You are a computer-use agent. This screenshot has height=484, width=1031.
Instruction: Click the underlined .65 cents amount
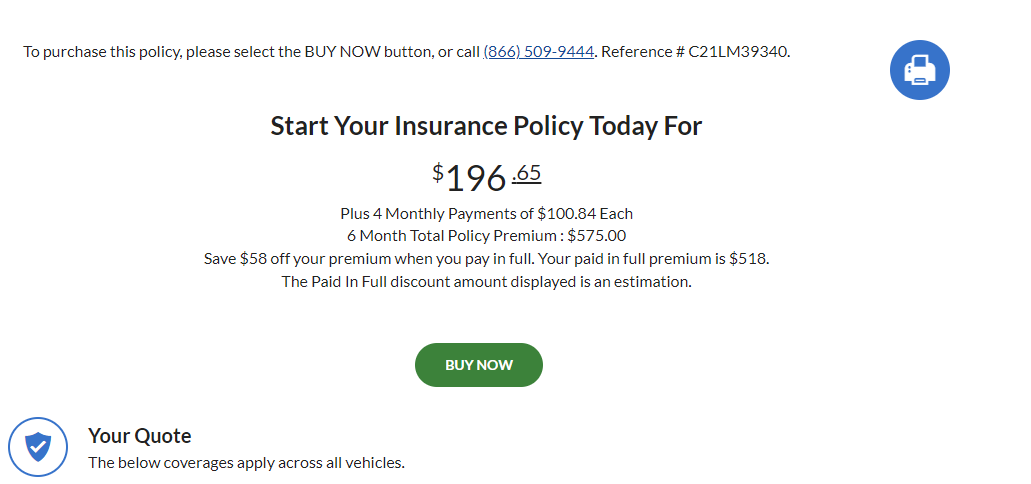point(526,173)
